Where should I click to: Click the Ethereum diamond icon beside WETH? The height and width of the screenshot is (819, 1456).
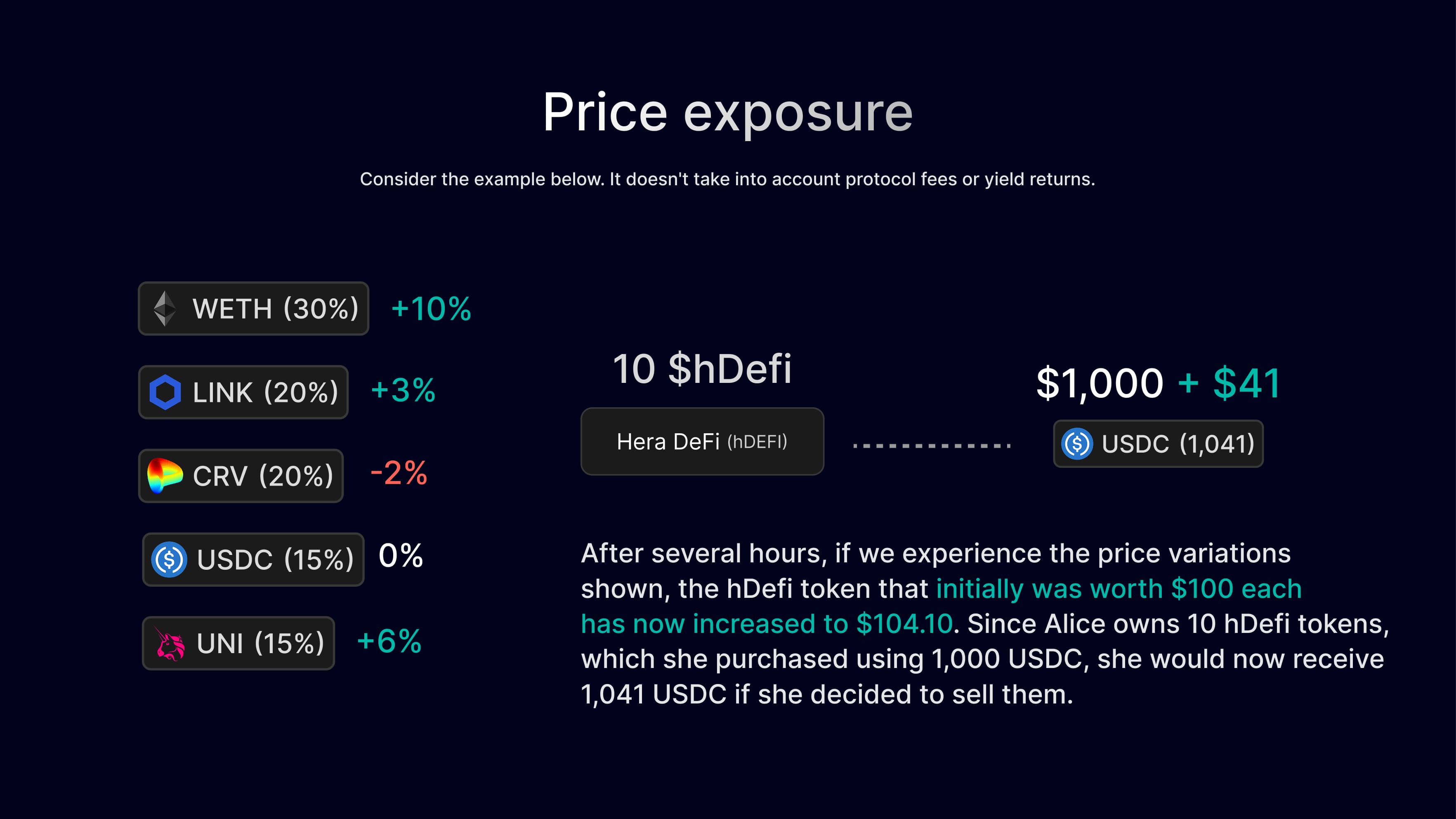click(x=165, y=309)
